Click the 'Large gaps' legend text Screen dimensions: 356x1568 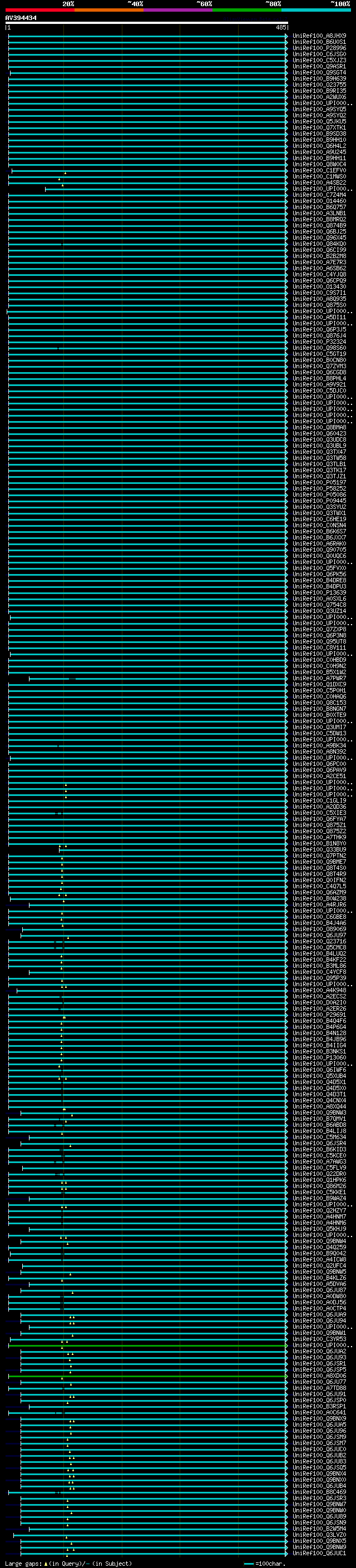click(x=23, y=1564)
